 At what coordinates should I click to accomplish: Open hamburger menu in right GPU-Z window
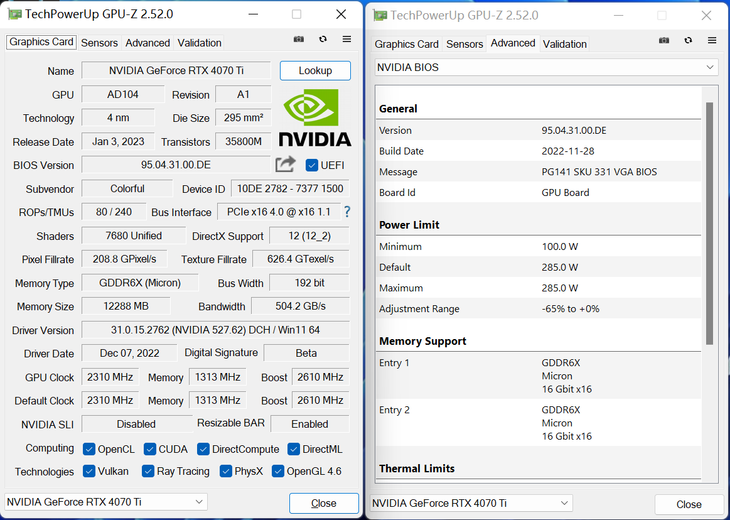[712, 41]
